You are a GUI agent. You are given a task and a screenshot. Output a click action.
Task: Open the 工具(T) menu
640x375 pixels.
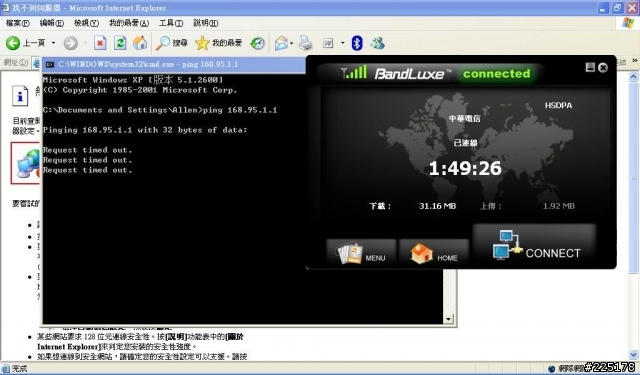171,23
